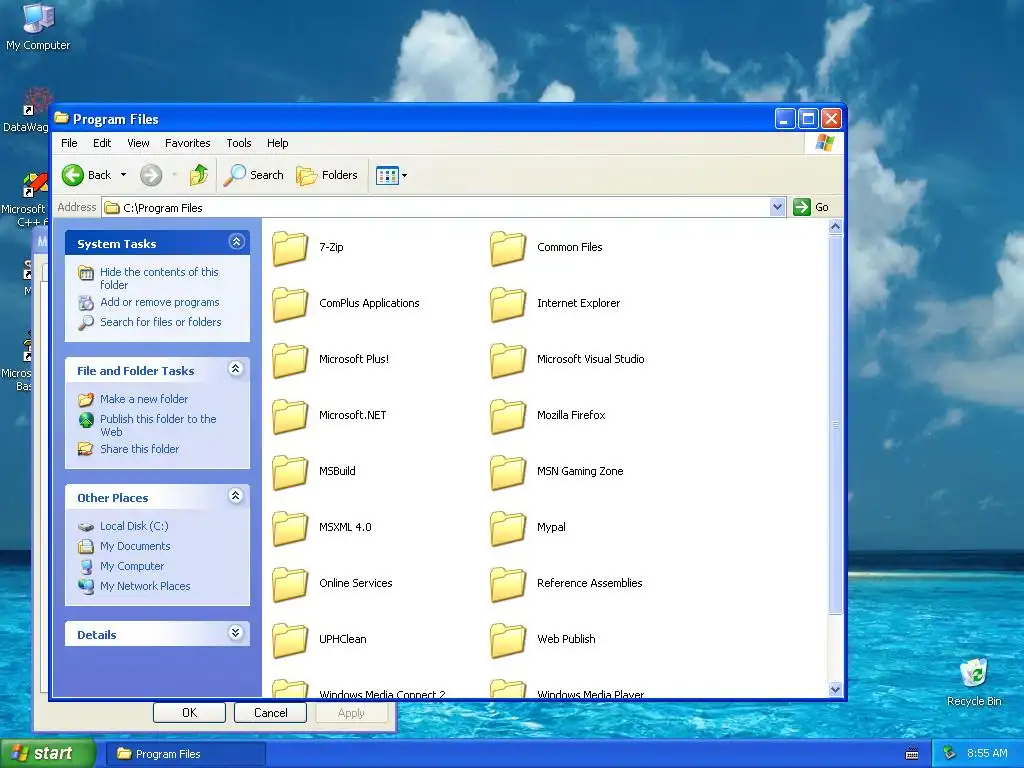Image resolution: width=1024 pixels, height=768 pixels.
Task: Open the View menu
Action: point(138,143)
